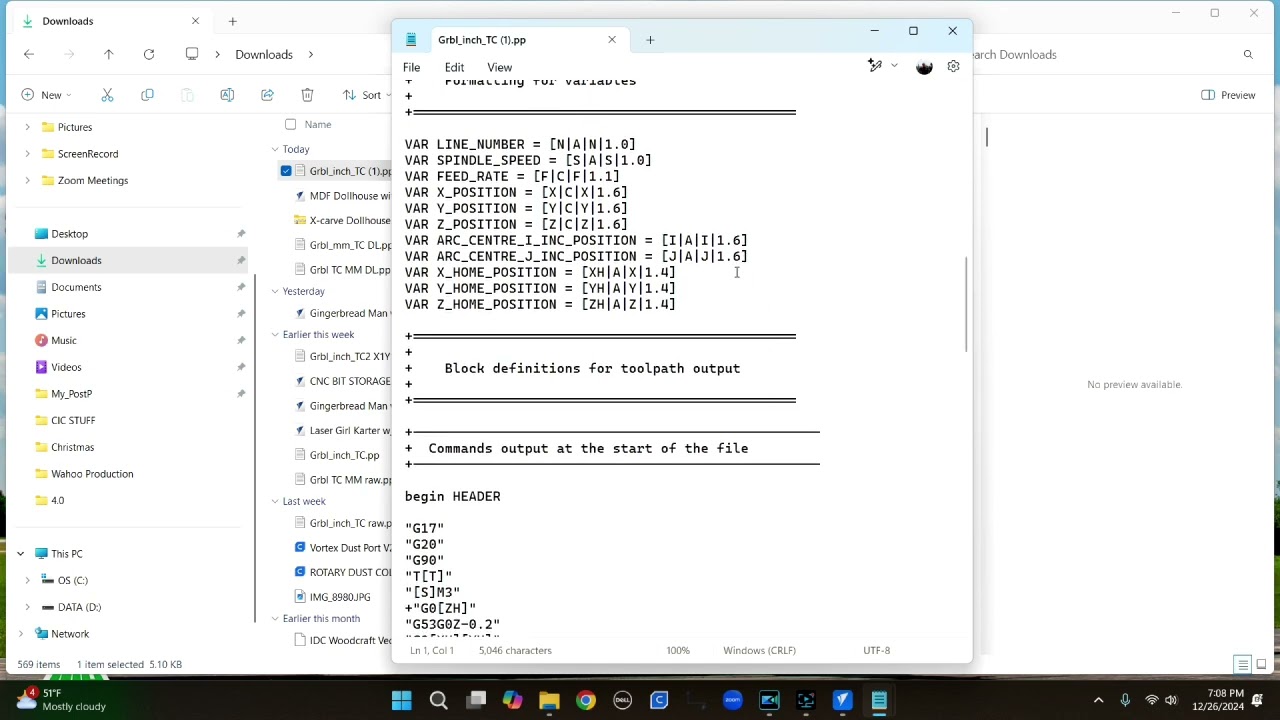This screenshot has height=720, width=1280.
Task: Click the Downloads breadcrumb in address bar
Action: [x=264, y=54]
